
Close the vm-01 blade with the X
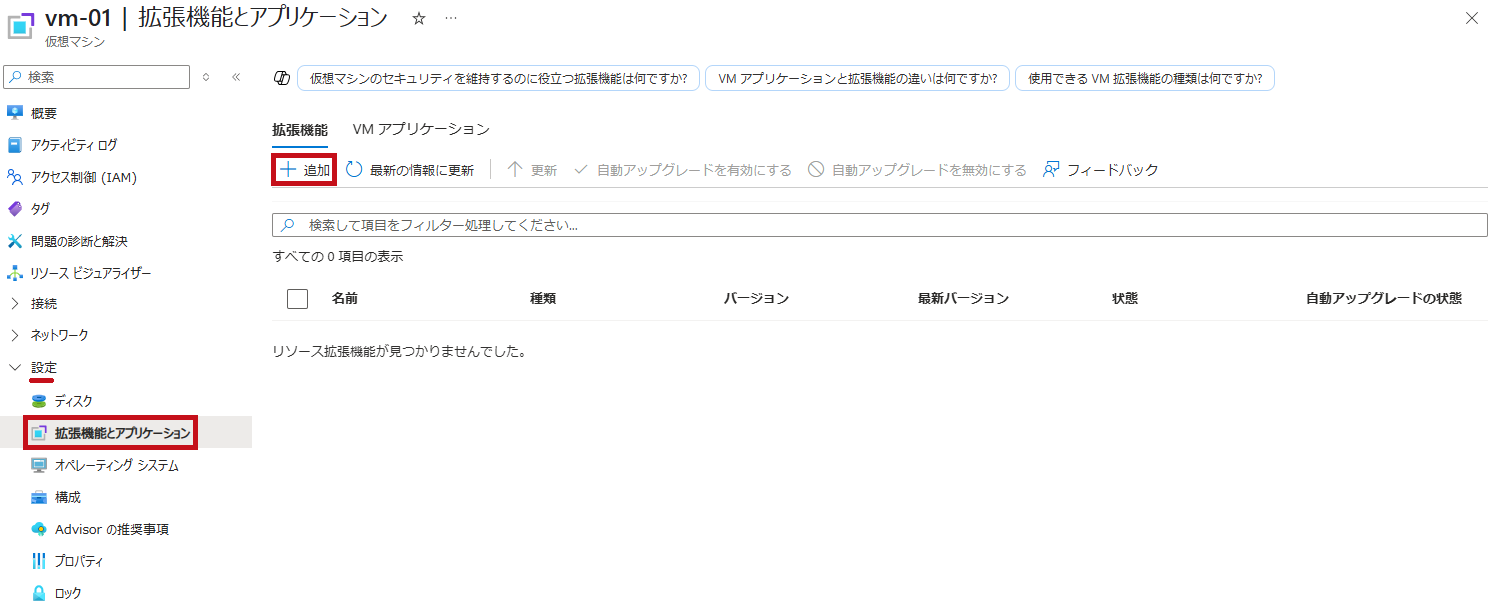(x=1471, y=18)
